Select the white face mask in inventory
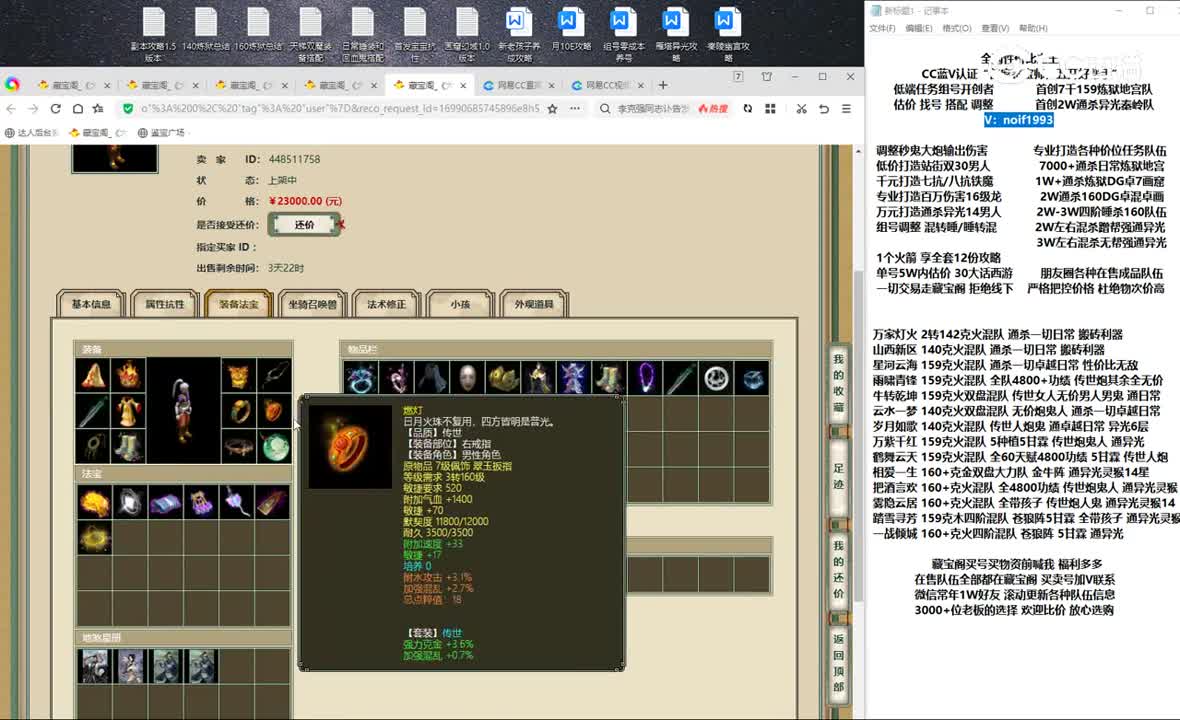This screenshot has height=720, width=1180. pyautogui.click(x=467, y=378)
